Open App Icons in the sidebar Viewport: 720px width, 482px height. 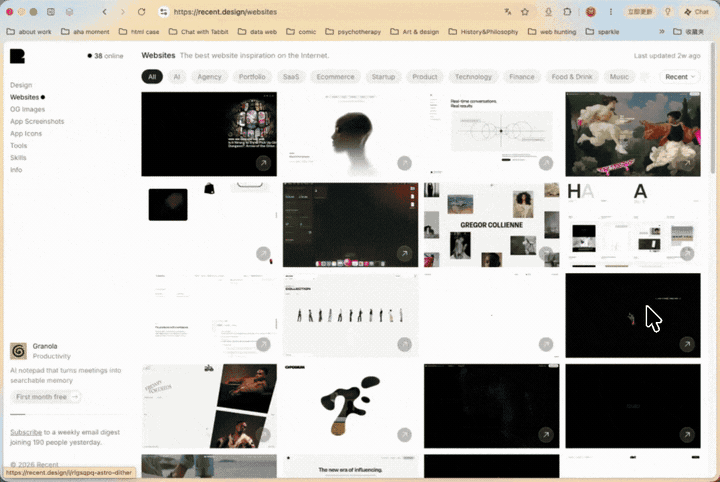click(26, 134)
